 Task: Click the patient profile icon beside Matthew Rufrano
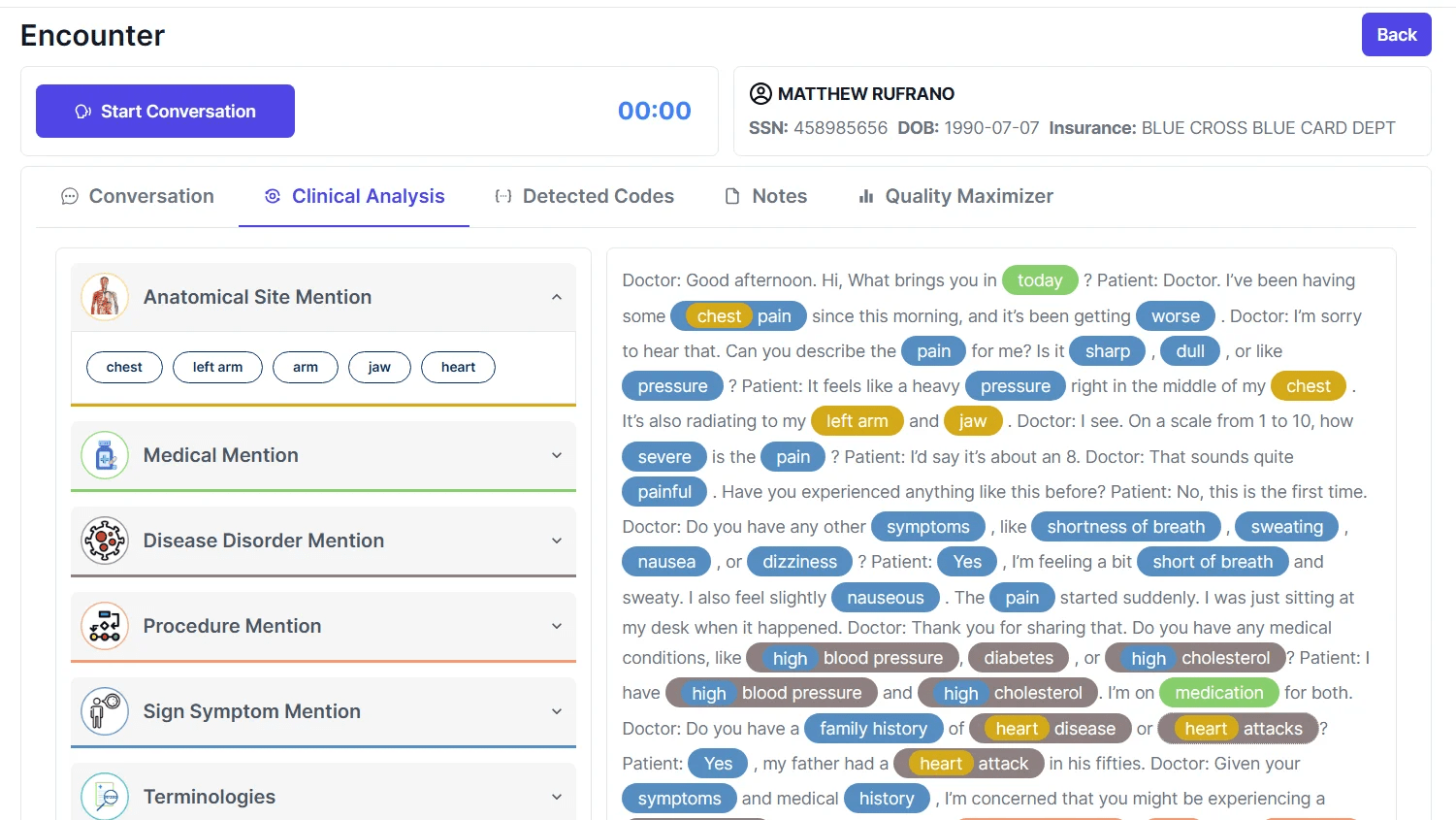pyautogui.click(x=760, y=94)
